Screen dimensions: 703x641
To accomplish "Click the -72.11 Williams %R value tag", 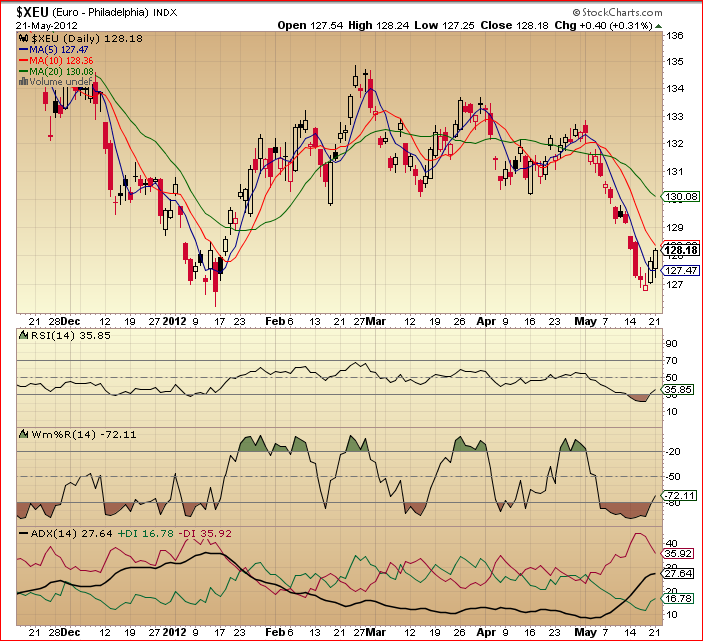I will point(679,496).
